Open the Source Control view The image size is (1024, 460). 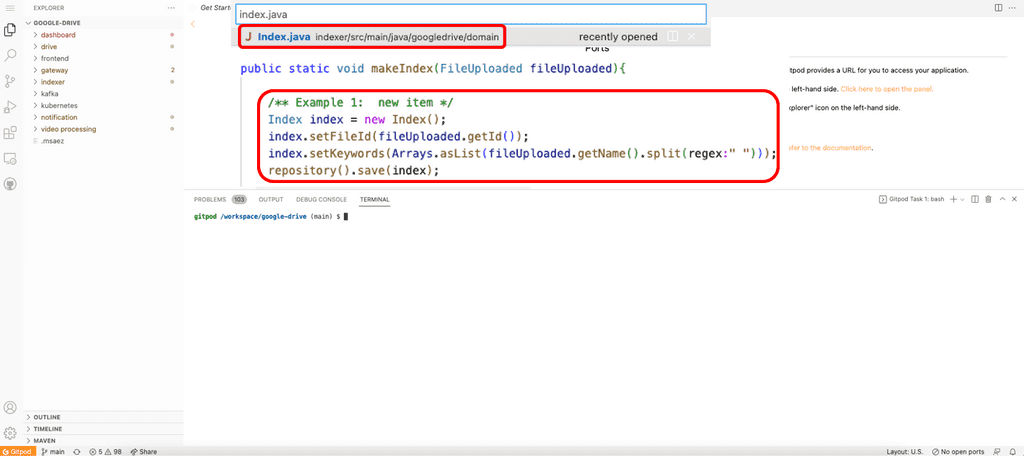(10, 81)
